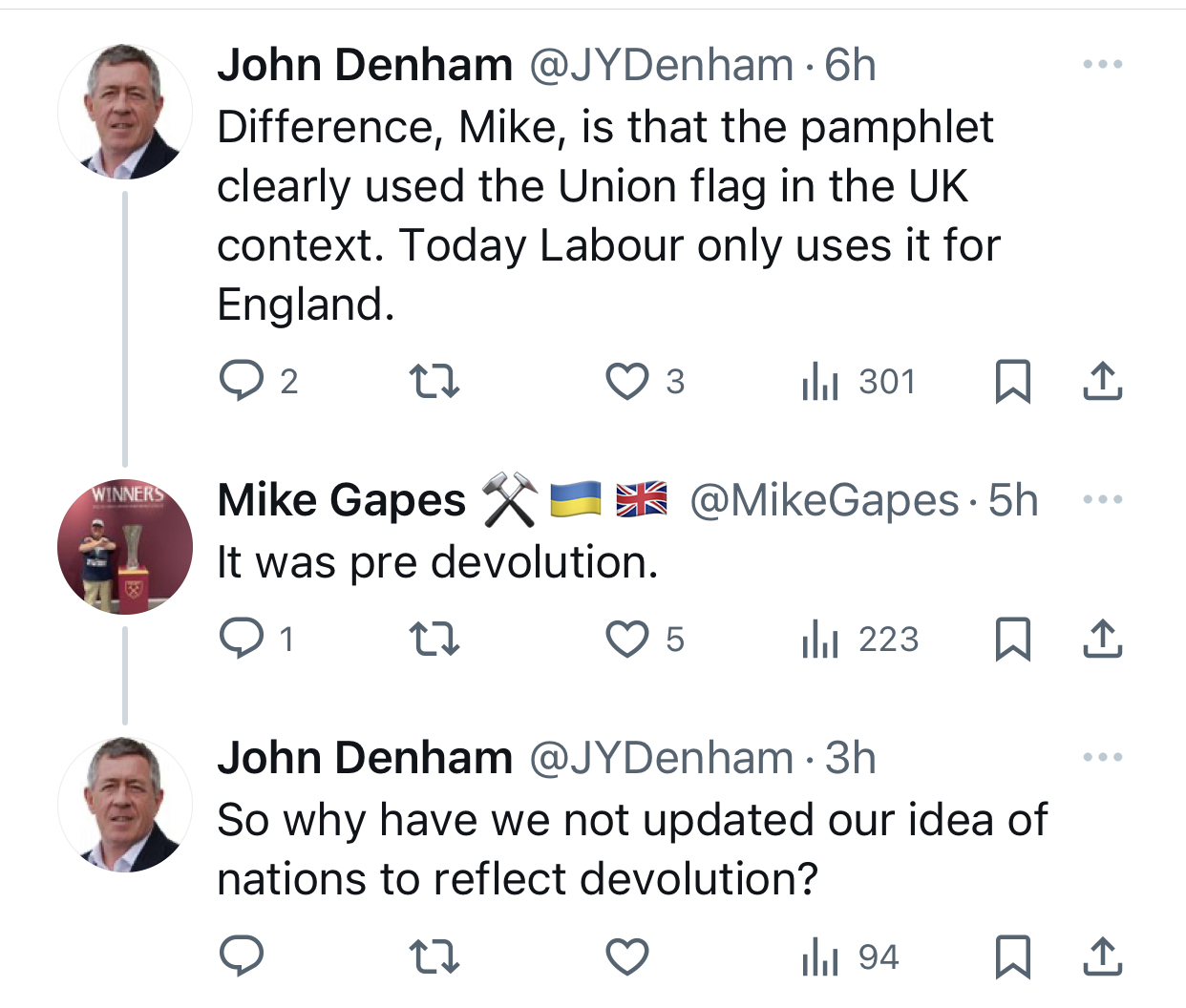This screenshot has height=1008, width=1186.
Task: Share Mike Gapes' tweet
Action: coord(1102,639)
